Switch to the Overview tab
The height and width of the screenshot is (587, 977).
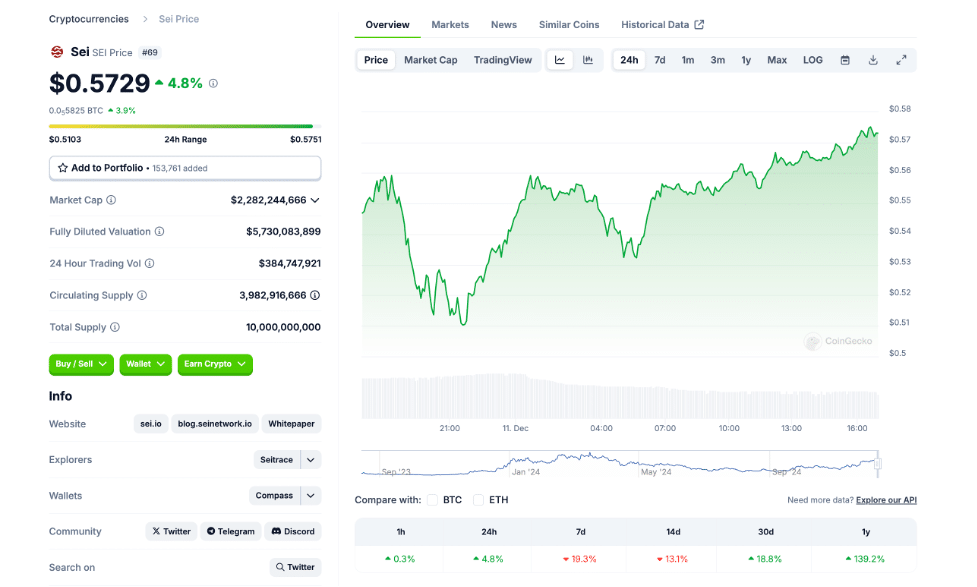tap(388, 25)
